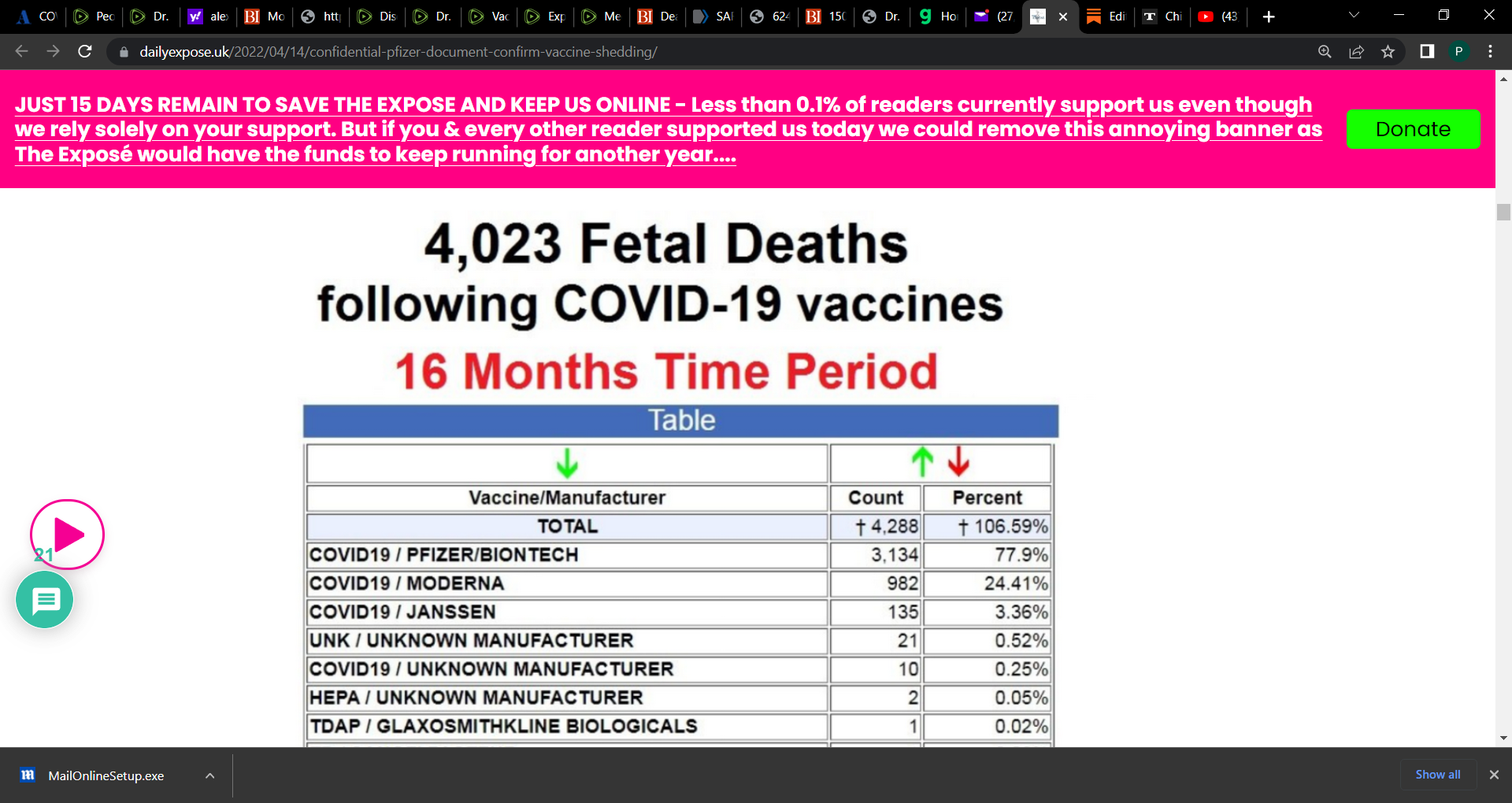
Task: Close the downloads bar
Action: 1494,775
